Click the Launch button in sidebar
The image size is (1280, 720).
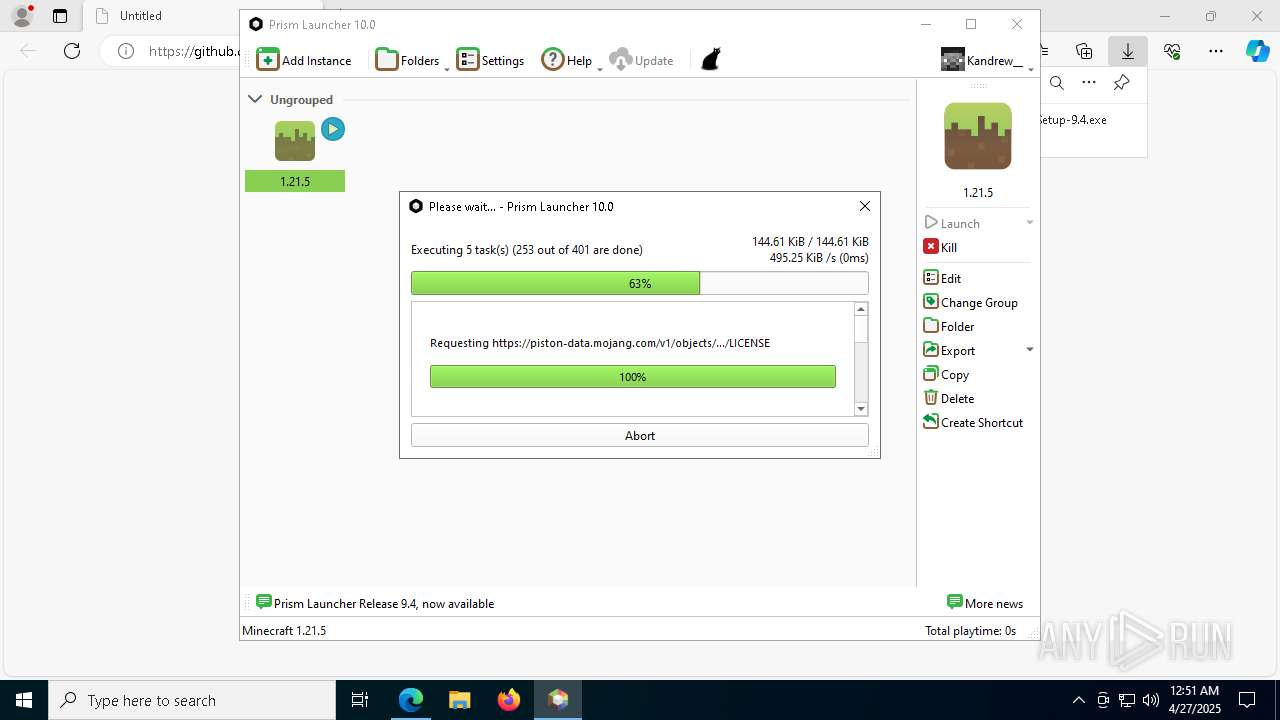[952, 223]
